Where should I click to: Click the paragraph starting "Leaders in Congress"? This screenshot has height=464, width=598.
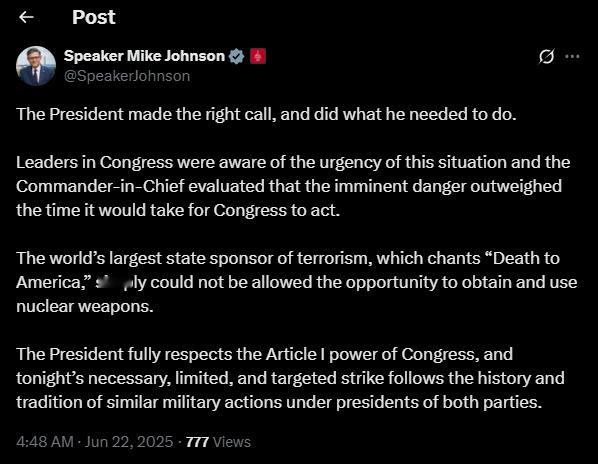point(293,186)
